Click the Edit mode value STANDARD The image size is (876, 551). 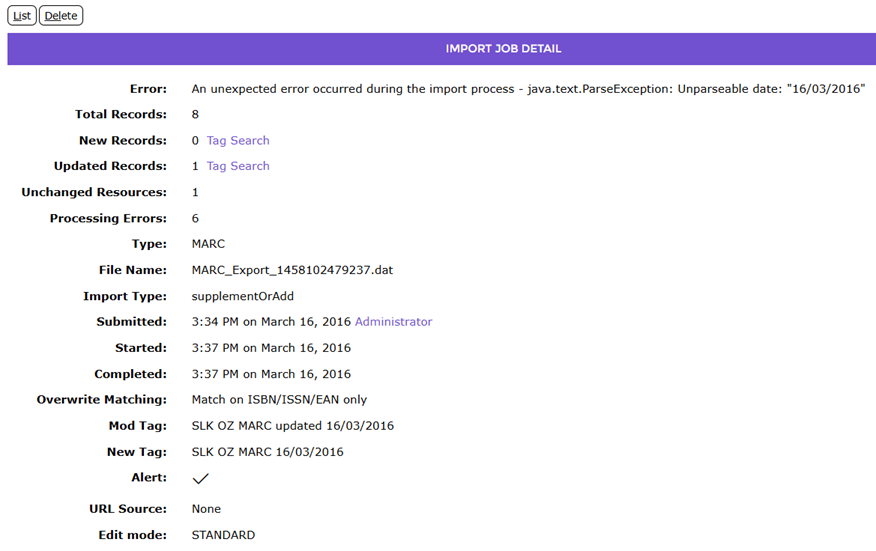(x=223, y=535)
